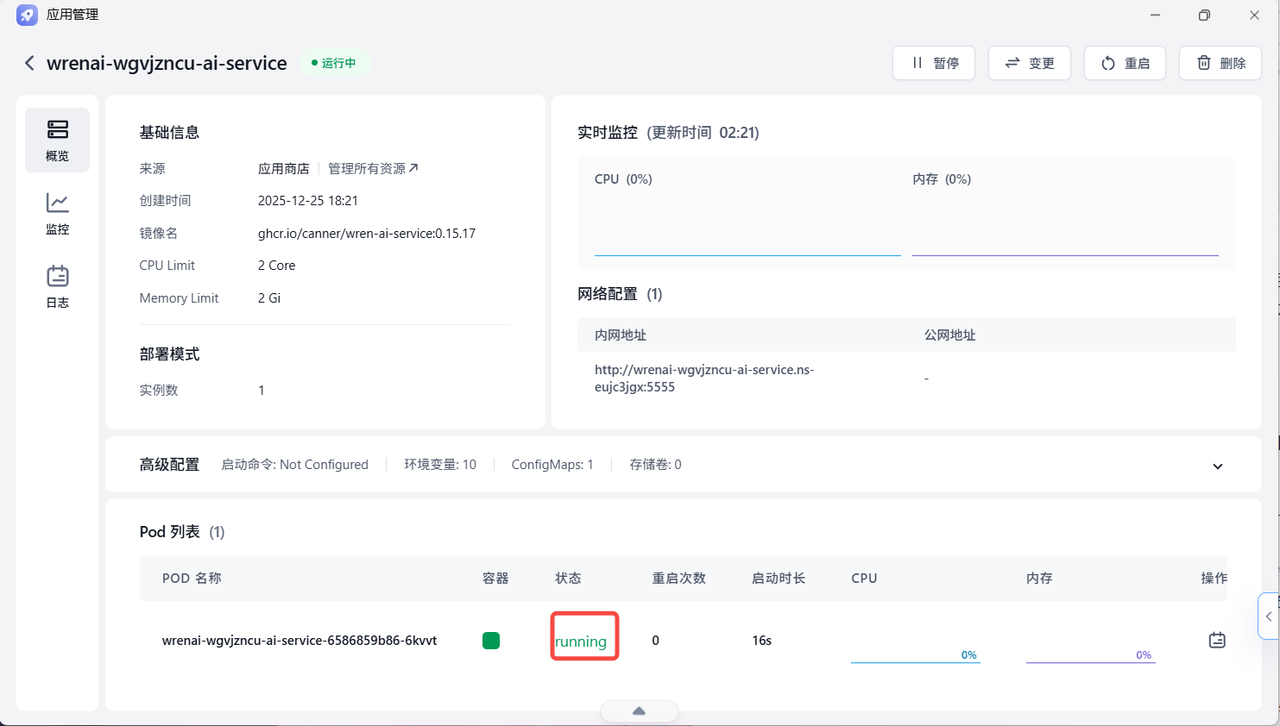Click the title wrenai-wgvjzncu-ai-service

[x=167, y=63]
